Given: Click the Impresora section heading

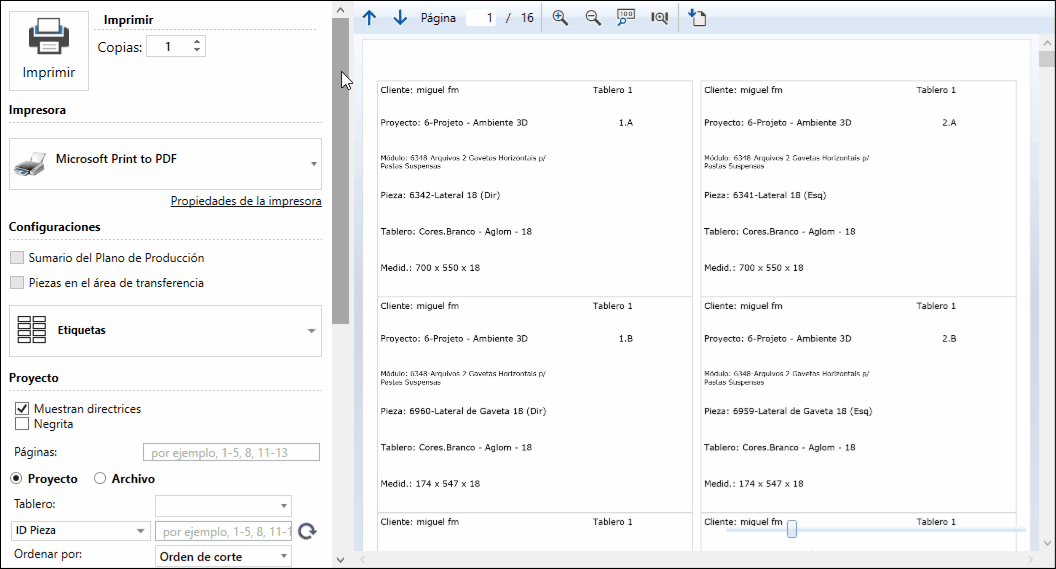Looking at the screenshot, I should pyautogui.click(x=37, y=110).
